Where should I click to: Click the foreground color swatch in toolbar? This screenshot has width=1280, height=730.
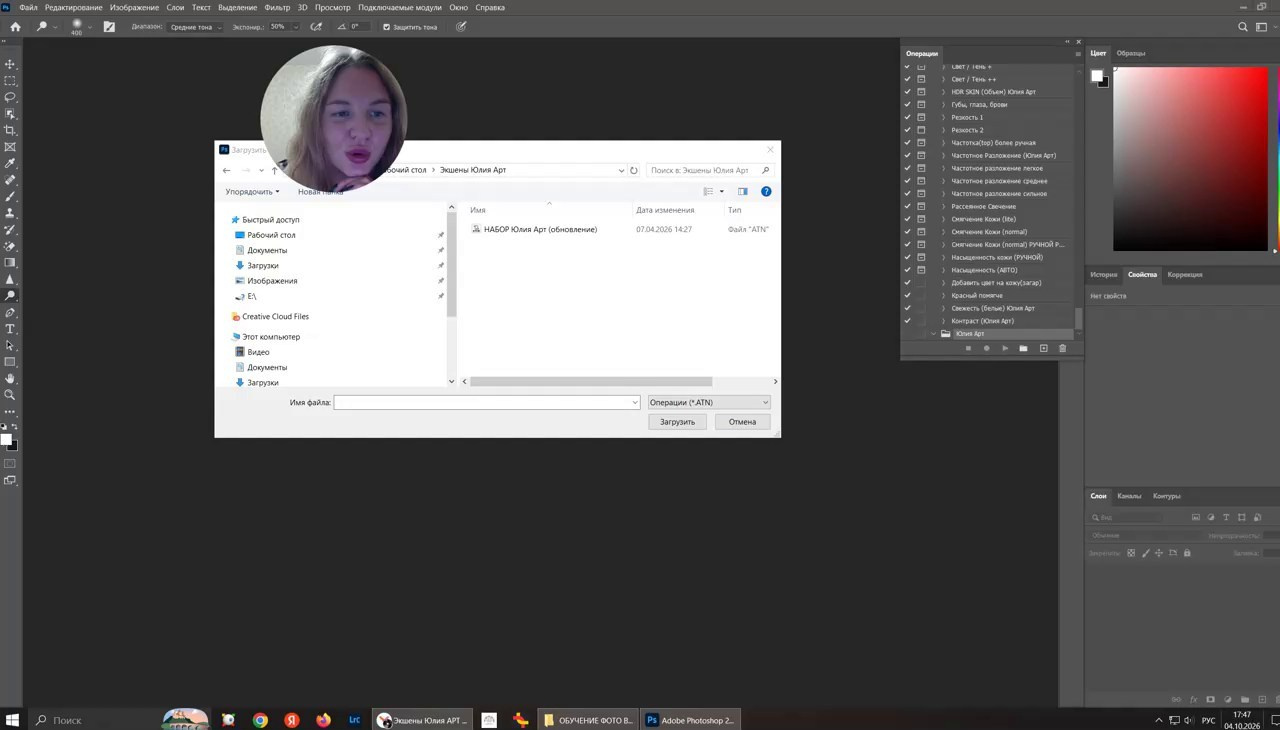point(6,440)
